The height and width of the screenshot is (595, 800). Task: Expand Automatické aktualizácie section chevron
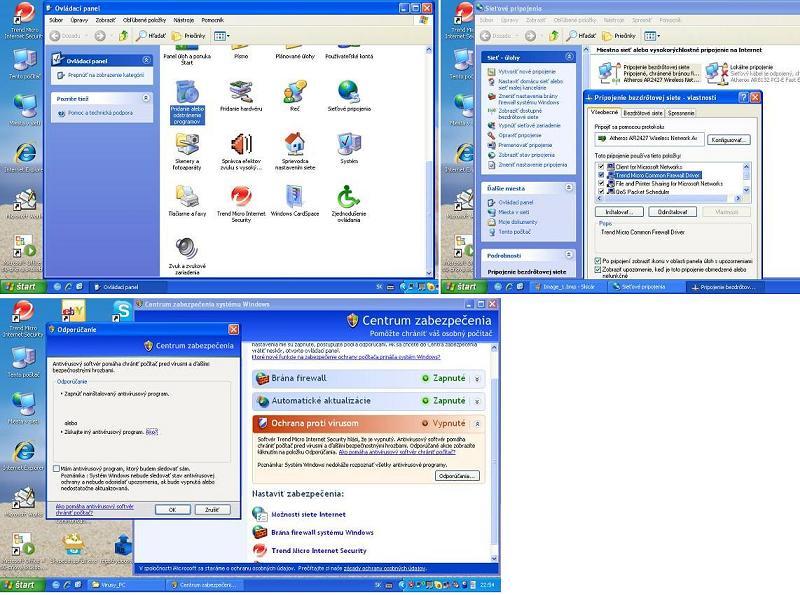(x=477, y=401)
